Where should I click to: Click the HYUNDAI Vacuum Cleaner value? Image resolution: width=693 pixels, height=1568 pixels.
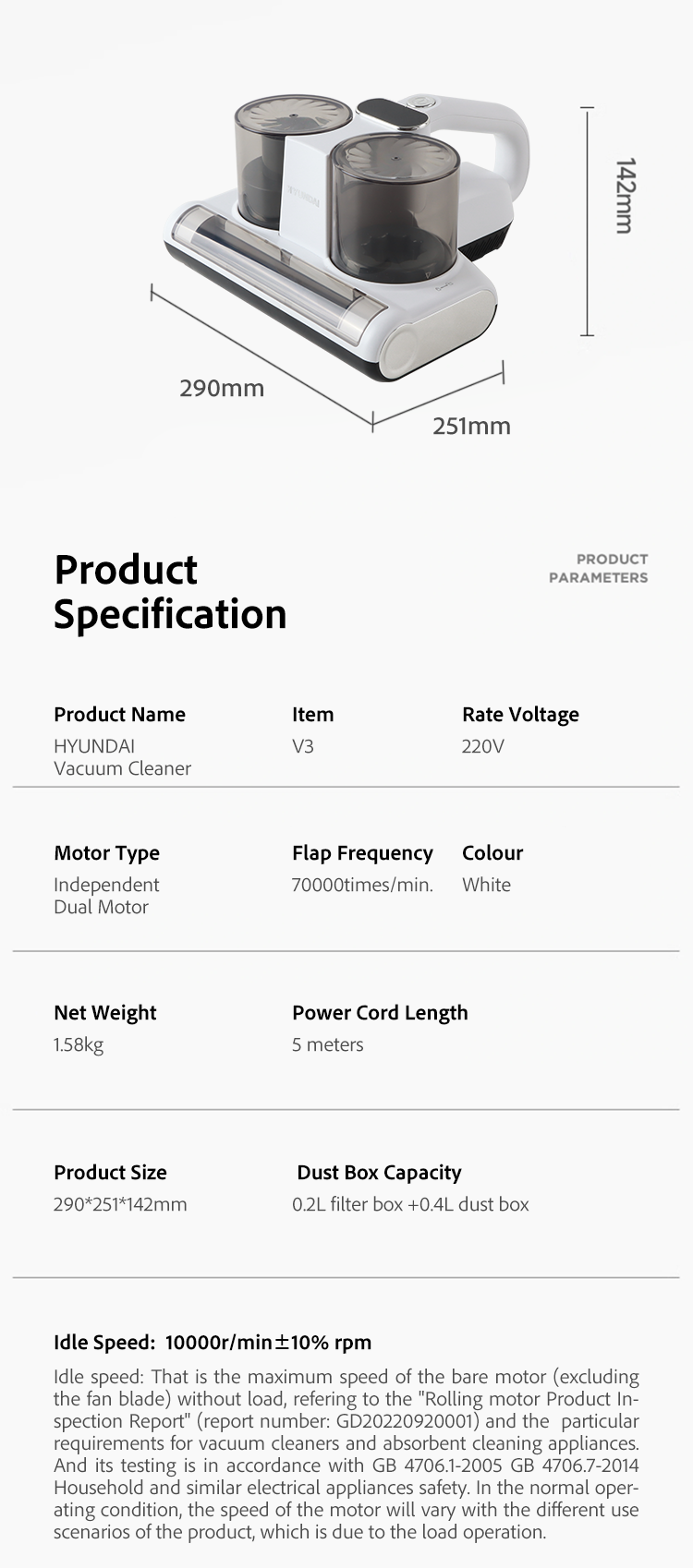coord(122,757)
